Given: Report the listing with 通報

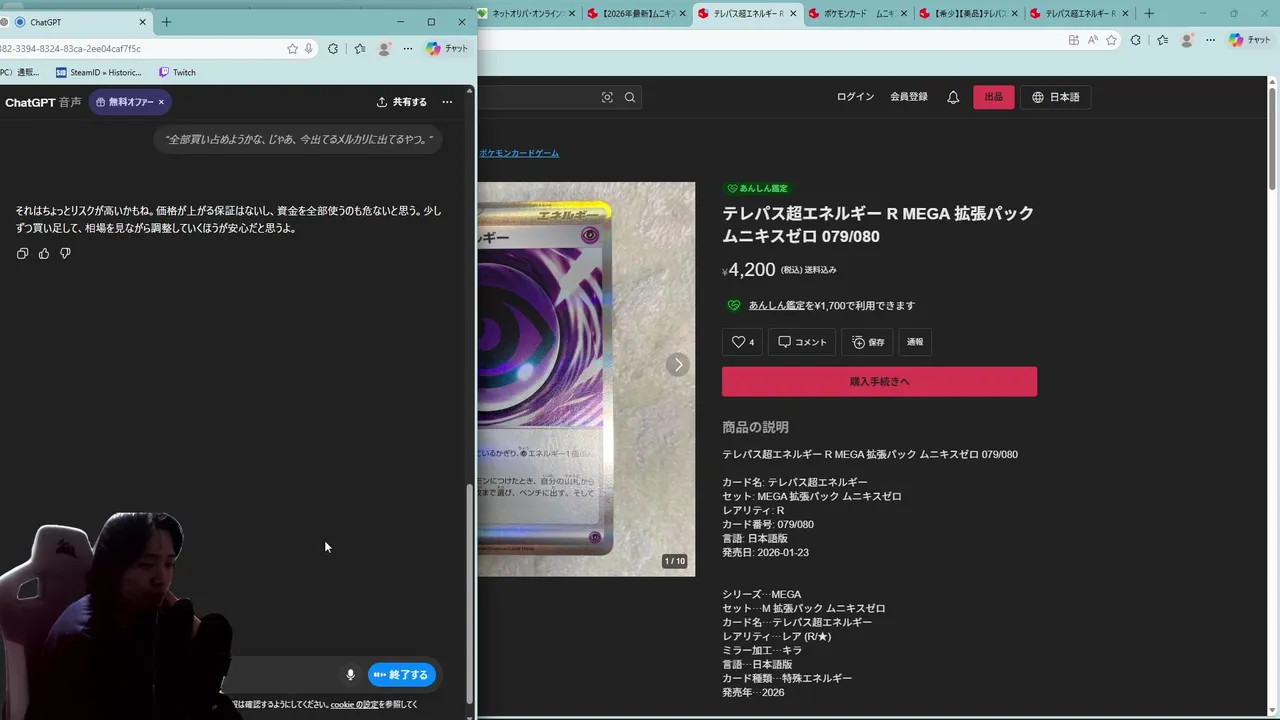Looking at the screenshot, I should (x=915, y=342).
